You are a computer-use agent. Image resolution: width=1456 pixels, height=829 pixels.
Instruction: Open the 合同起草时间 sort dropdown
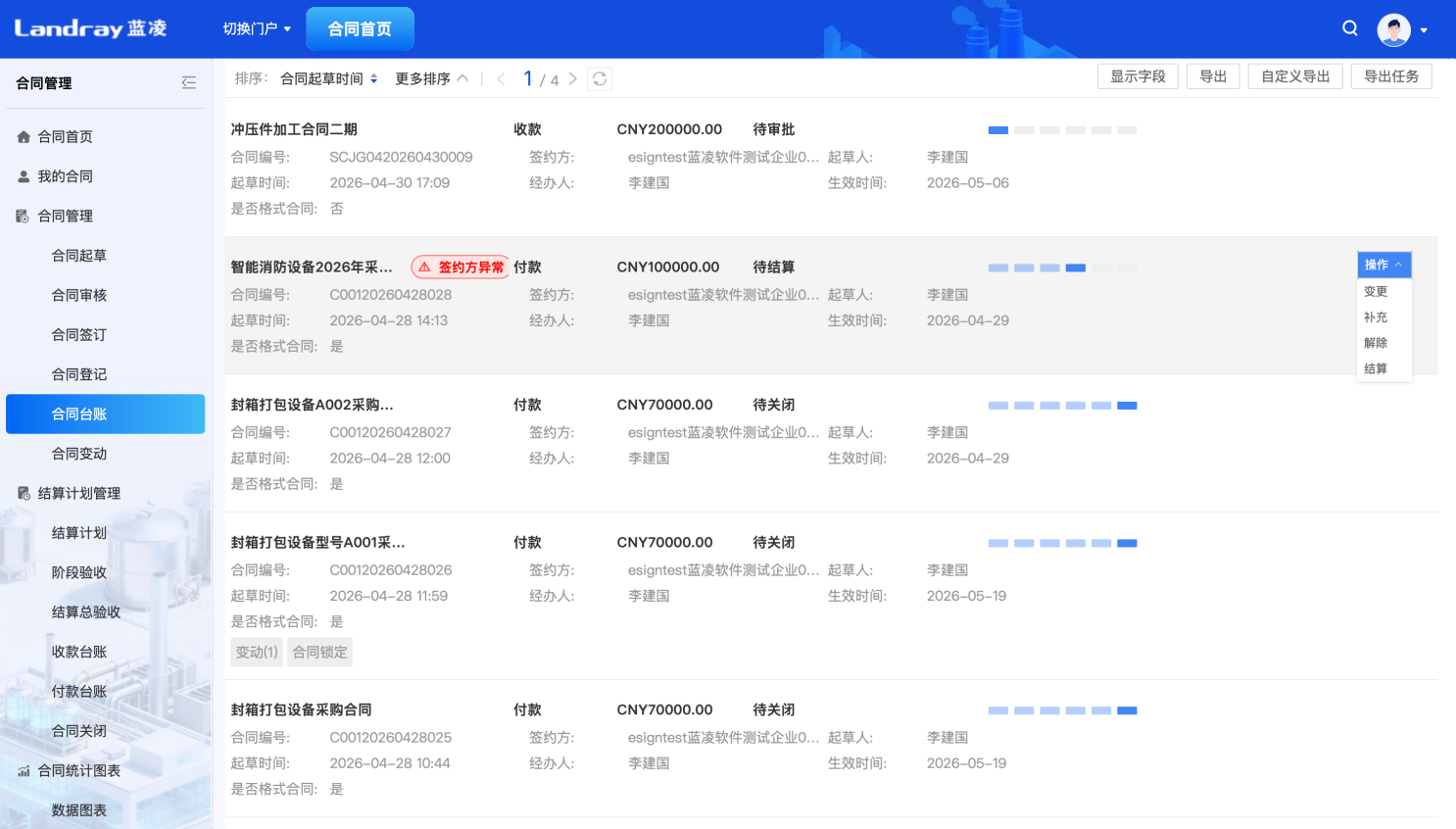[x=329, y=78]
